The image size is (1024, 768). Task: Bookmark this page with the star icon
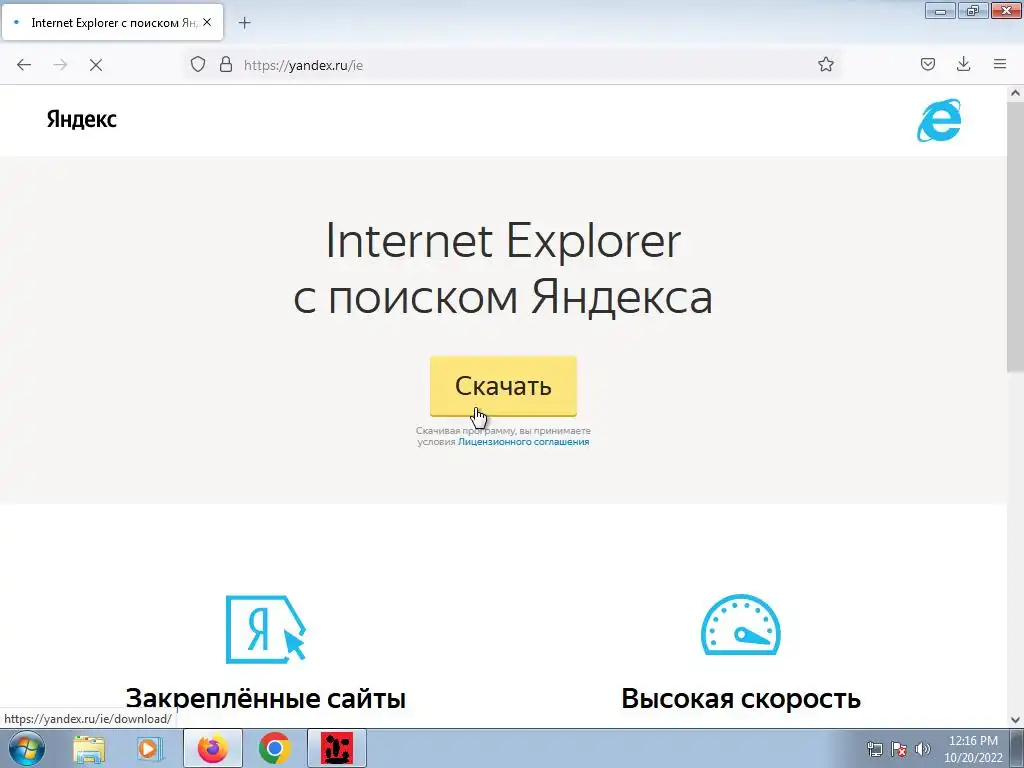(x=825, y=64)
